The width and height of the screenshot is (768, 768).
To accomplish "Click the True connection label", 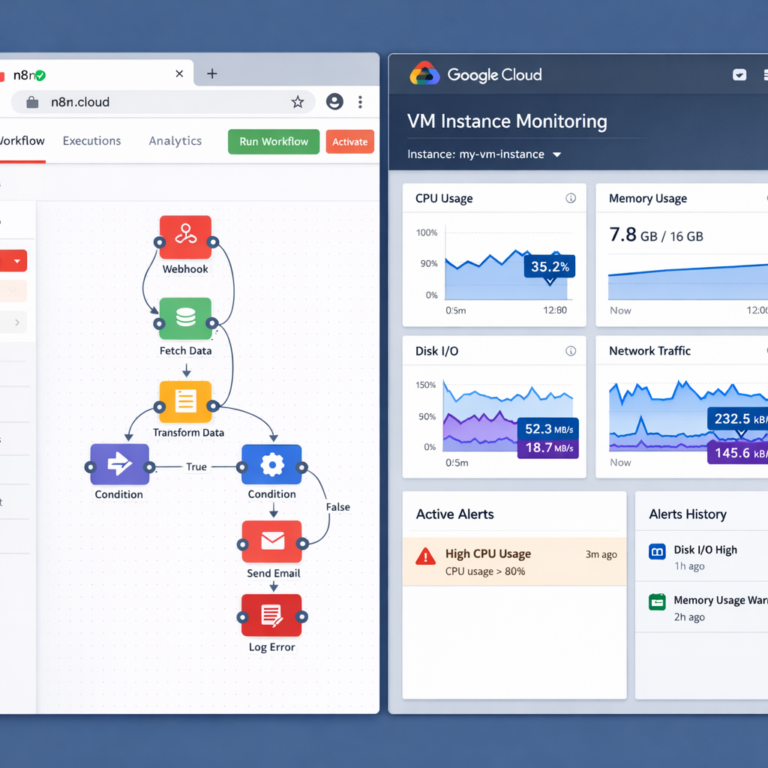I will coord(196,467).
